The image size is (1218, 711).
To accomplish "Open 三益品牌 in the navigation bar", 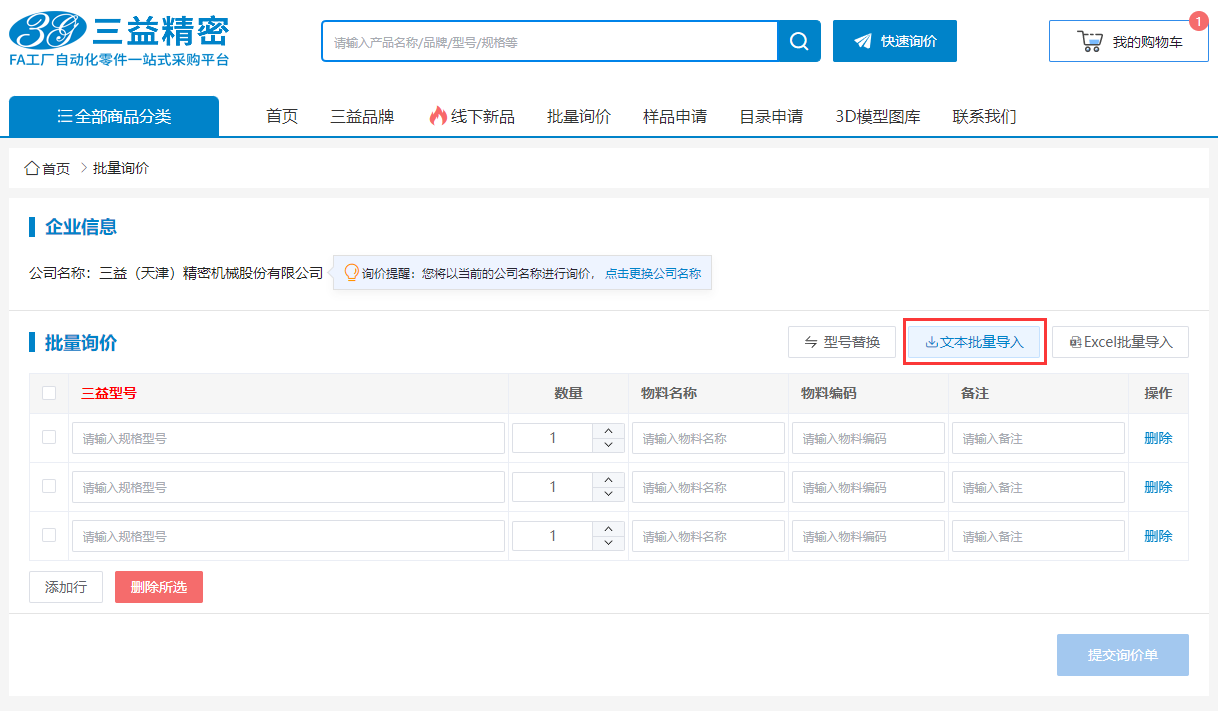I will coord(363,117).
